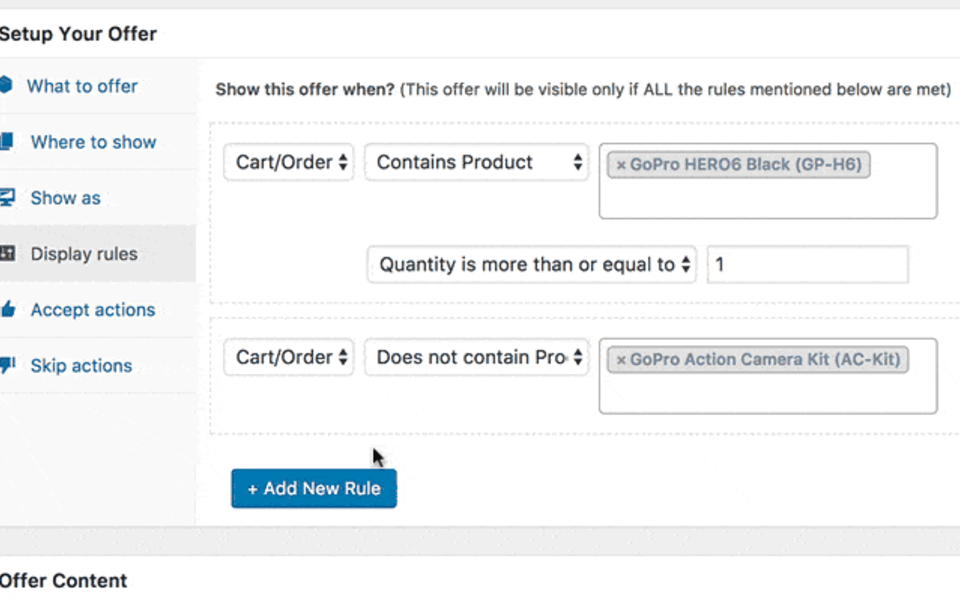Click the Add New Rule button

pos(313,489)
